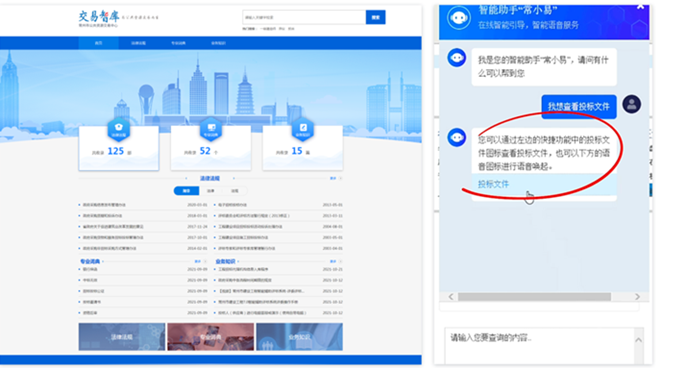The image size is (686, 368).
Task: Close the 常小易 assistant panel with the X
Action: (640, 6)
